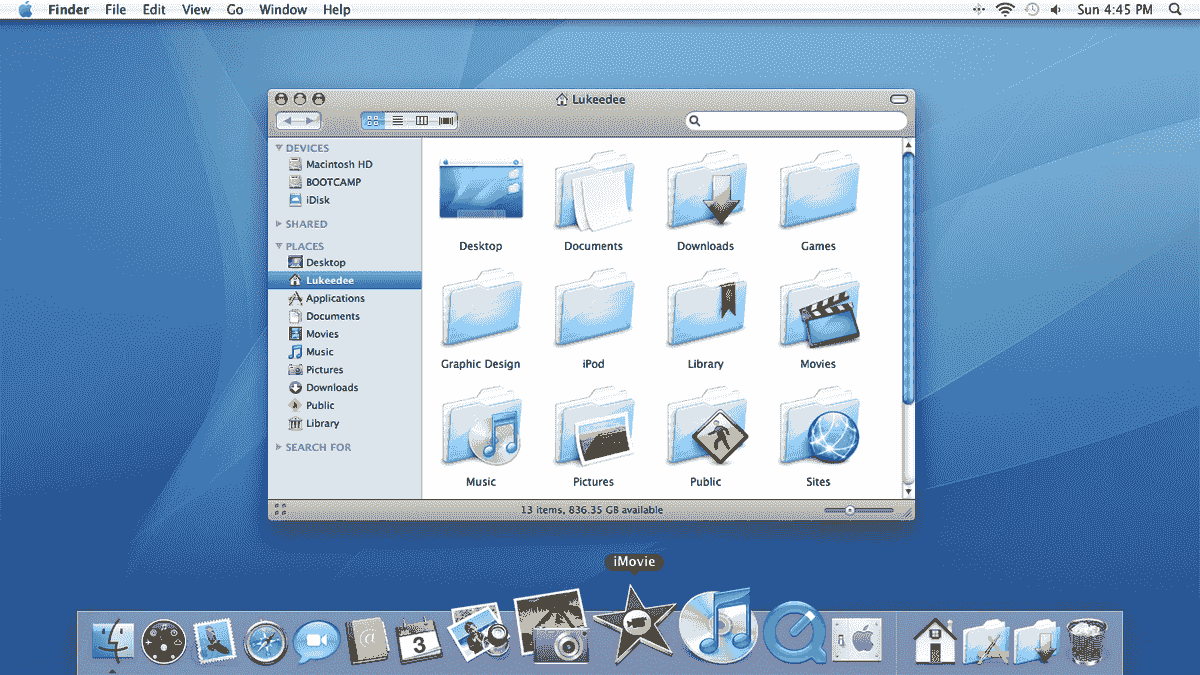Open the Edit menu
The image size is (1200, 675).
coord(154,10)
